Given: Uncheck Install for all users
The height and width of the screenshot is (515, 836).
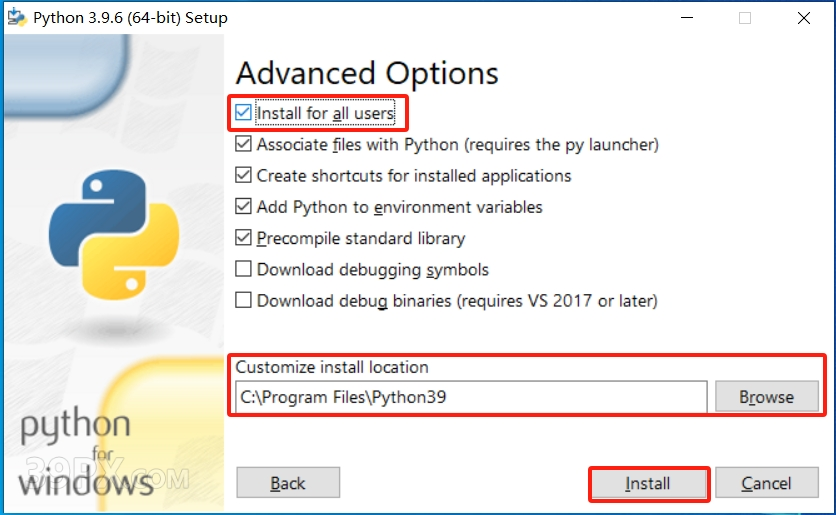Looking at the screenshot, I should [243, 112].
